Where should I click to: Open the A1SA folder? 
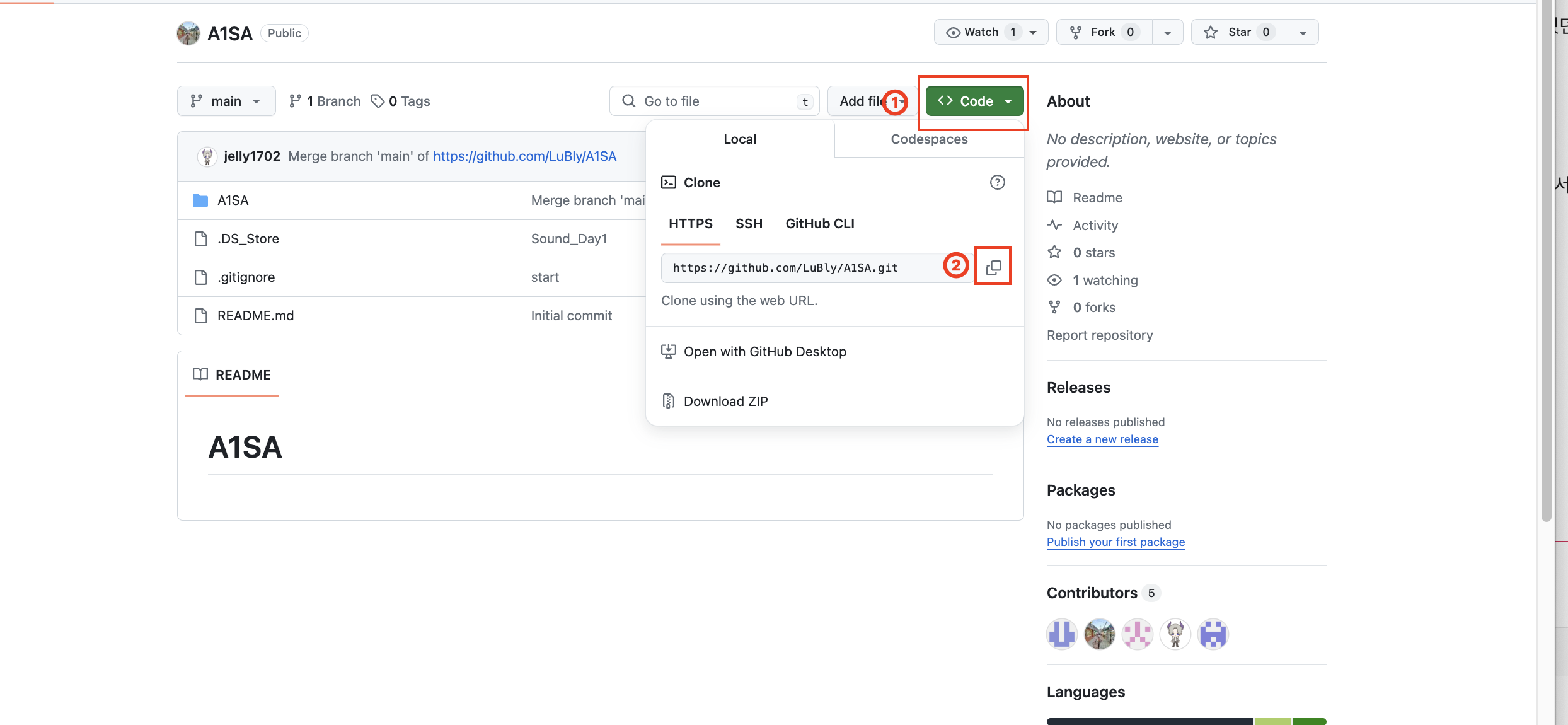click(x=233, y=200)
